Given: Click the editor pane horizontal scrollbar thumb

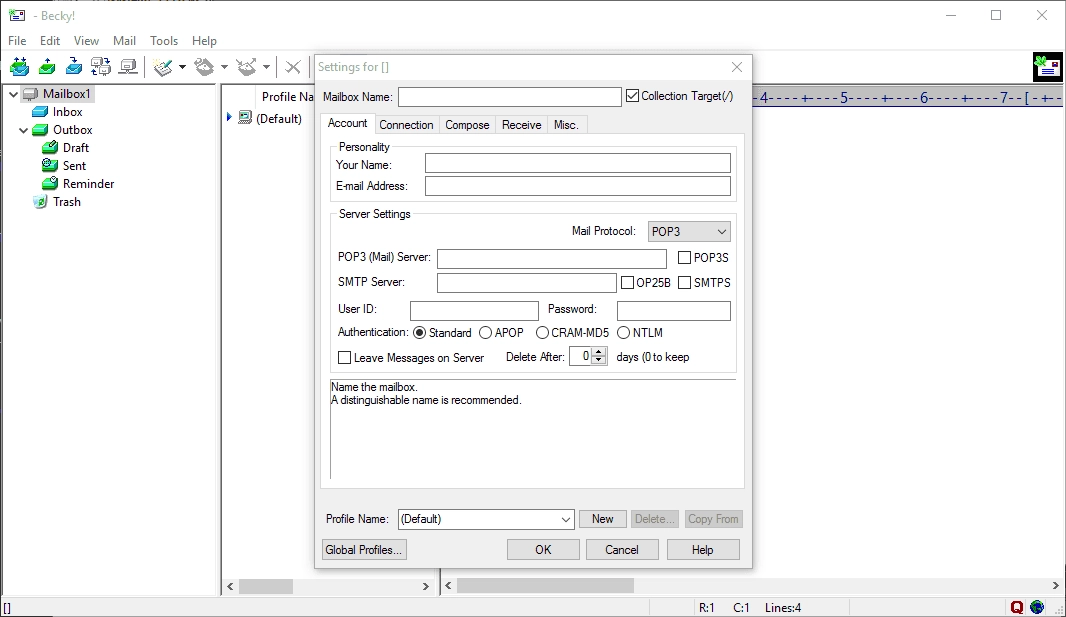Looking at the screenshot, I should click(545, 586).
